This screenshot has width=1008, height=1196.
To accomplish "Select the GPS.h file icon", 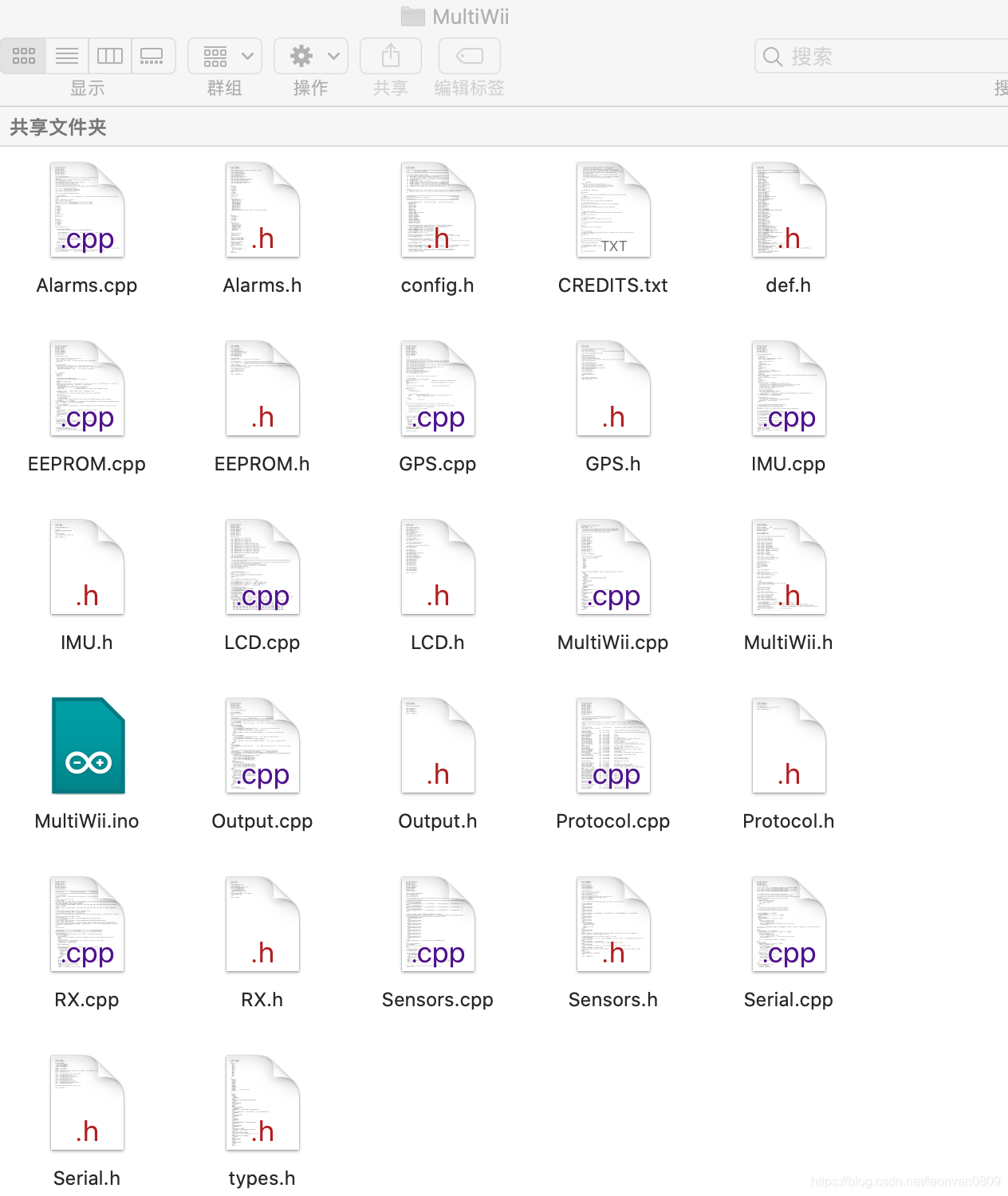I will tap(614, 388).
